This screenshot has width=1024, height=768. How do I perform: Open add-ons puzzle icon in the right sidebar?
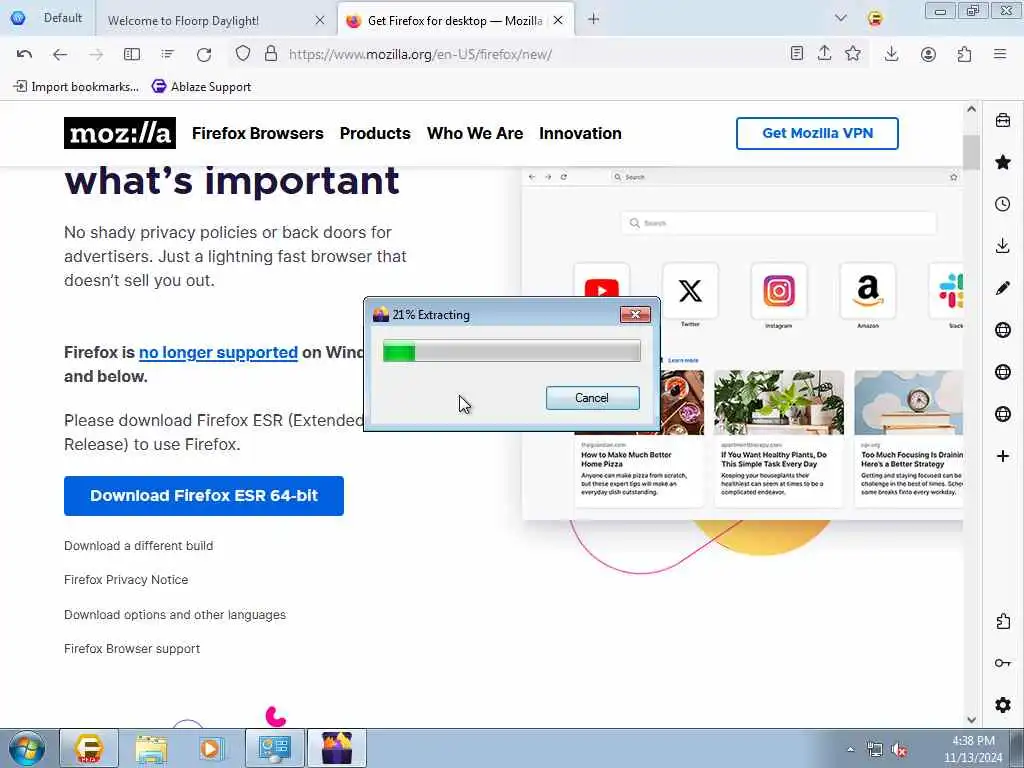coord(1003,621)
